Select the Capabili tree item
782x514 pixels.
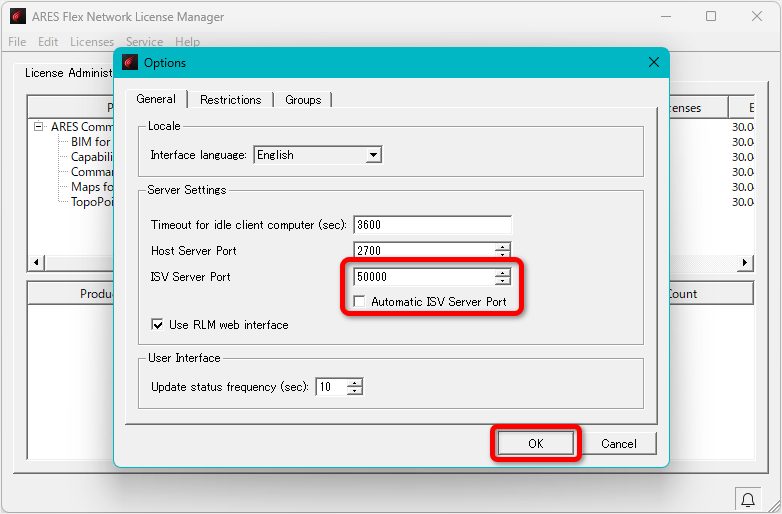(92, 157)
